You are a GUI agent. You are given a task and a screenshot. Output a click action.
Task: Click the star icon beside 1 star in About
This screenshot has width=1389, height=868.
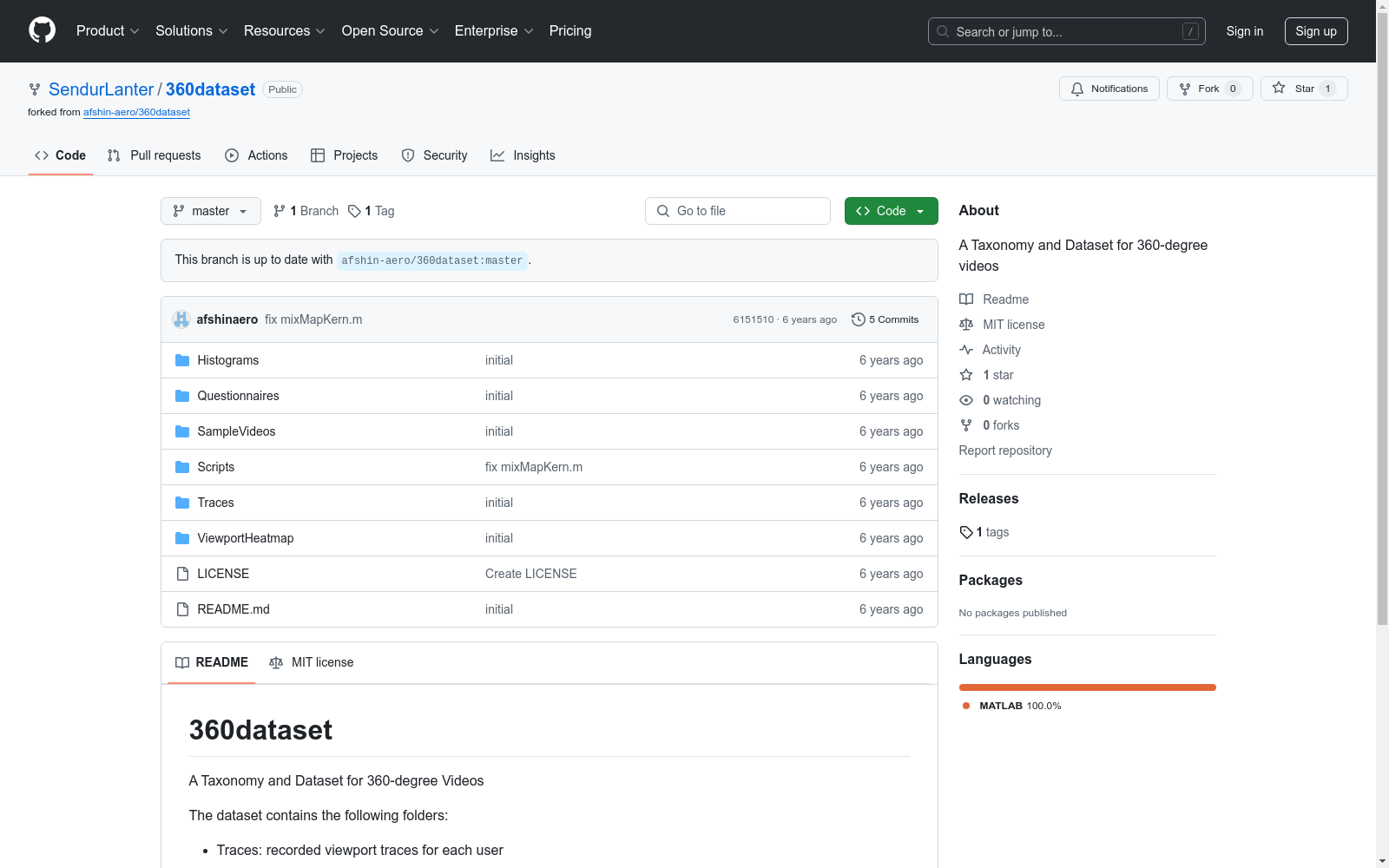pos(966,375)
